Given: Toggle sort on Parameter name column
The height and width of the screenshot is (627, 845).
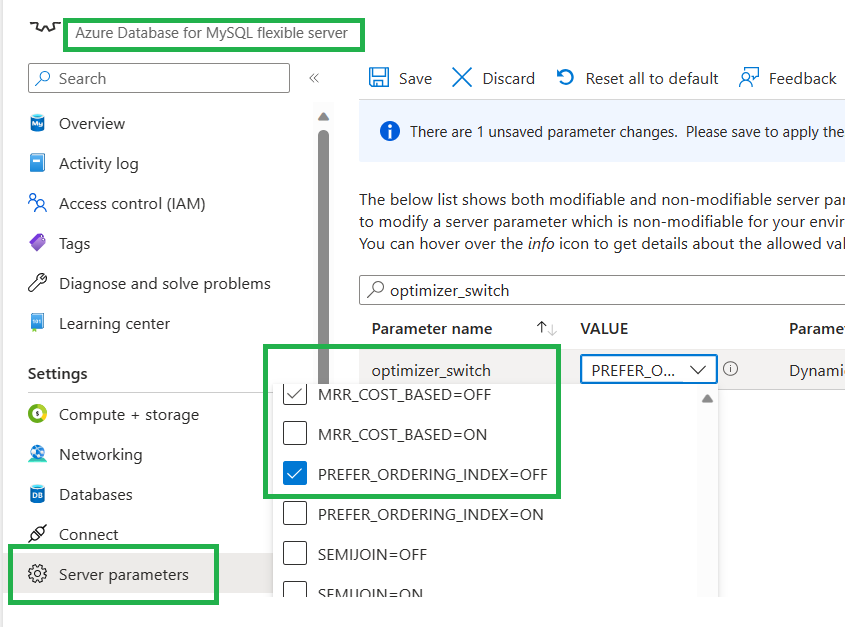Looking at the screenshot, I should (x=544, y=328).
